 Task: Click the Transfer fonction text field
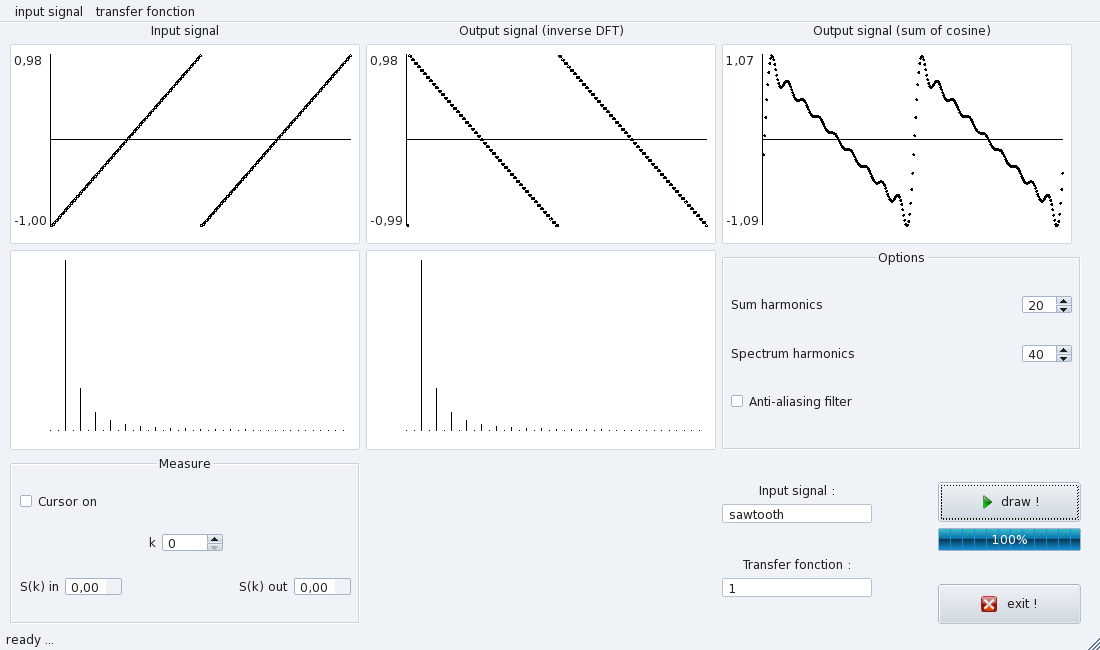point(796,588)
